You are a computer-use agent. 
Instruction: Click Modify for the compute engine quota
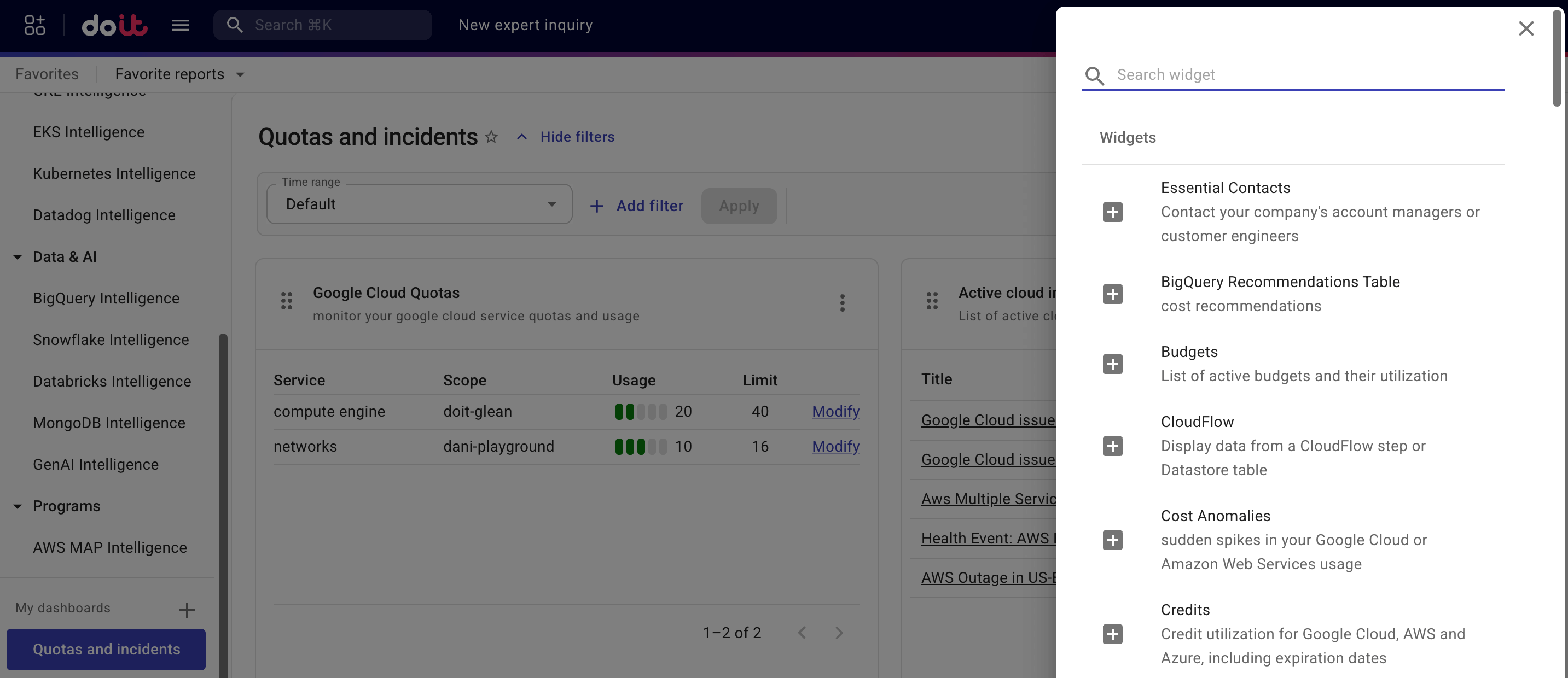(835, 411)
